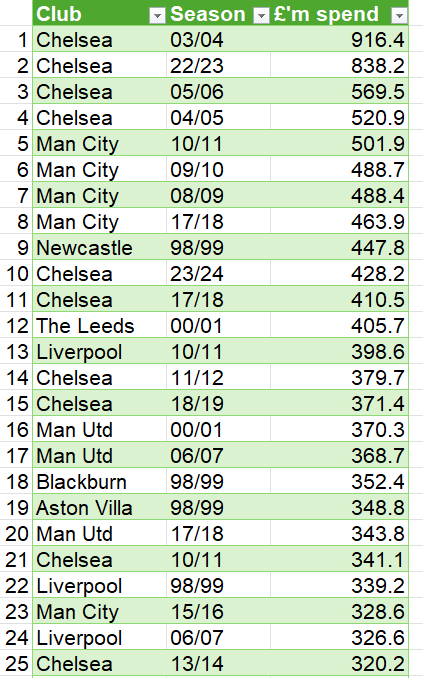Open the £'m spend filter dropdown
This screenshot has height=678, width=423.
399,16
